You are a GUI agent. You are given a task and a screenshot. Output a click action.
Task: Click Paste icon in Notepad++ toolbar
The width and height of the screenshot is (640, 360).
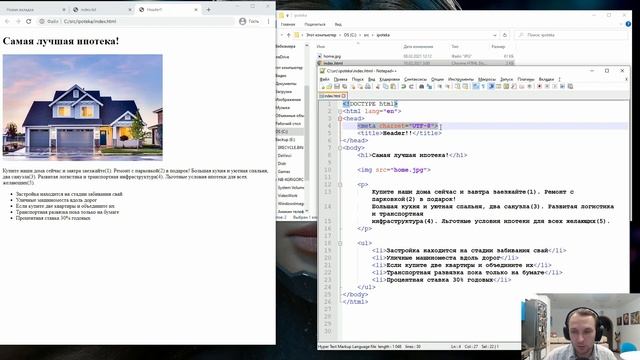(393, 87)
